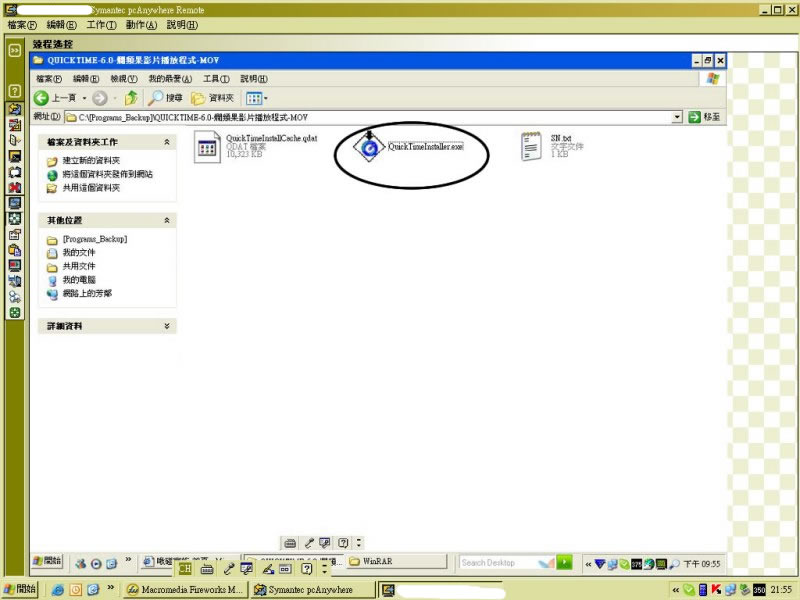The height and width of the screenshot is (600, 800).
Task: Collapse the 其他位置 panel
Action: tap(167, 220)
